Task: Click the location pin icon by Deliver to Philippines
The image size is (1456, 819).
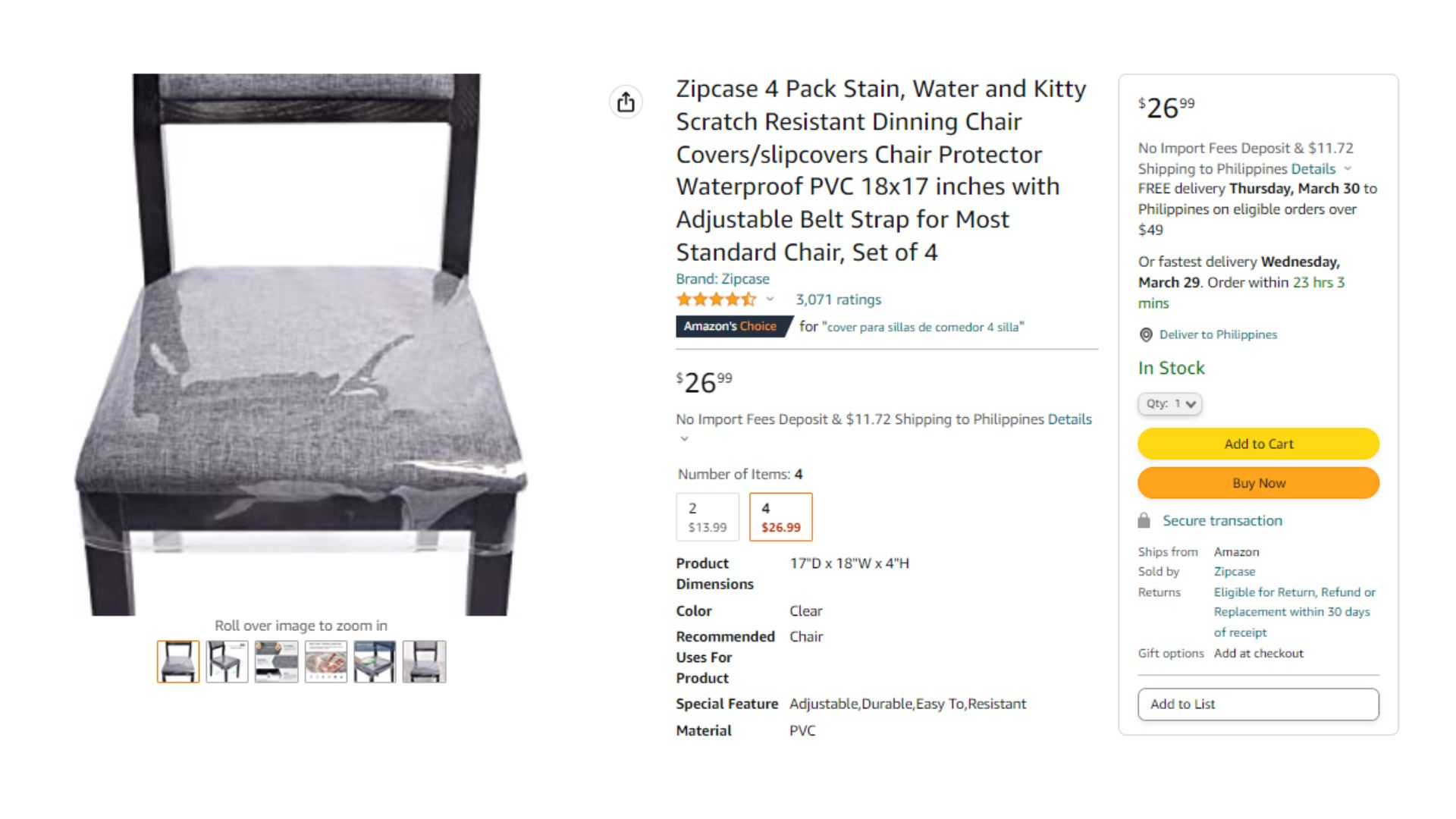Action: tap(1146, 334)
